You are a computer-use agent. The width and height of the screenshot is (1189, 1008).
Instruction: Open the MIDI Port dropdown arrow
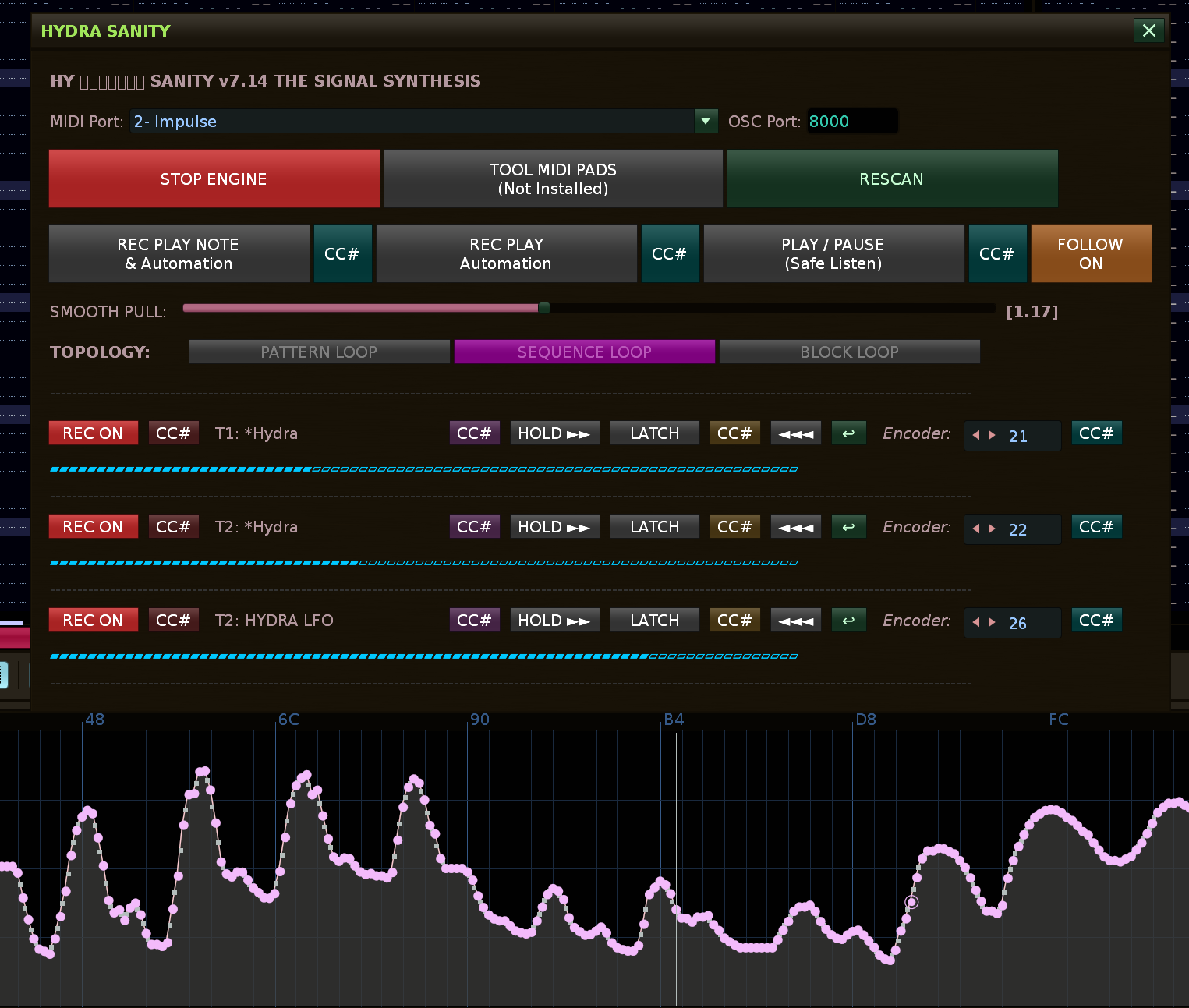click(x=705, y=121)
